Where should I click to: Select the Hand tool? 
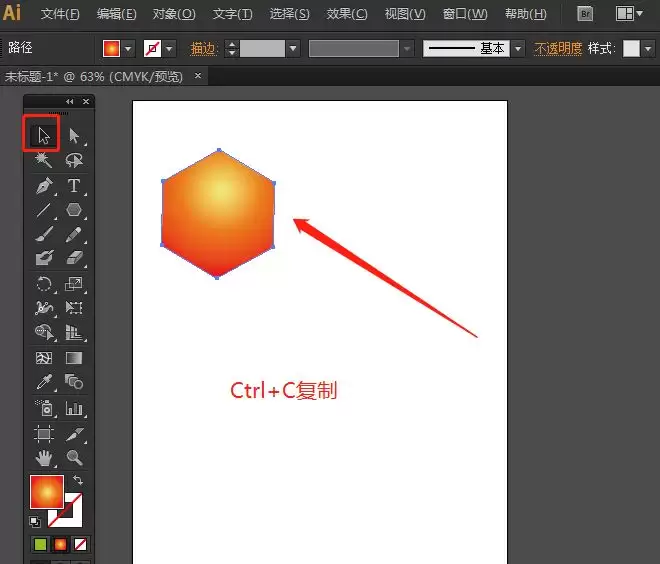[44, 458]
